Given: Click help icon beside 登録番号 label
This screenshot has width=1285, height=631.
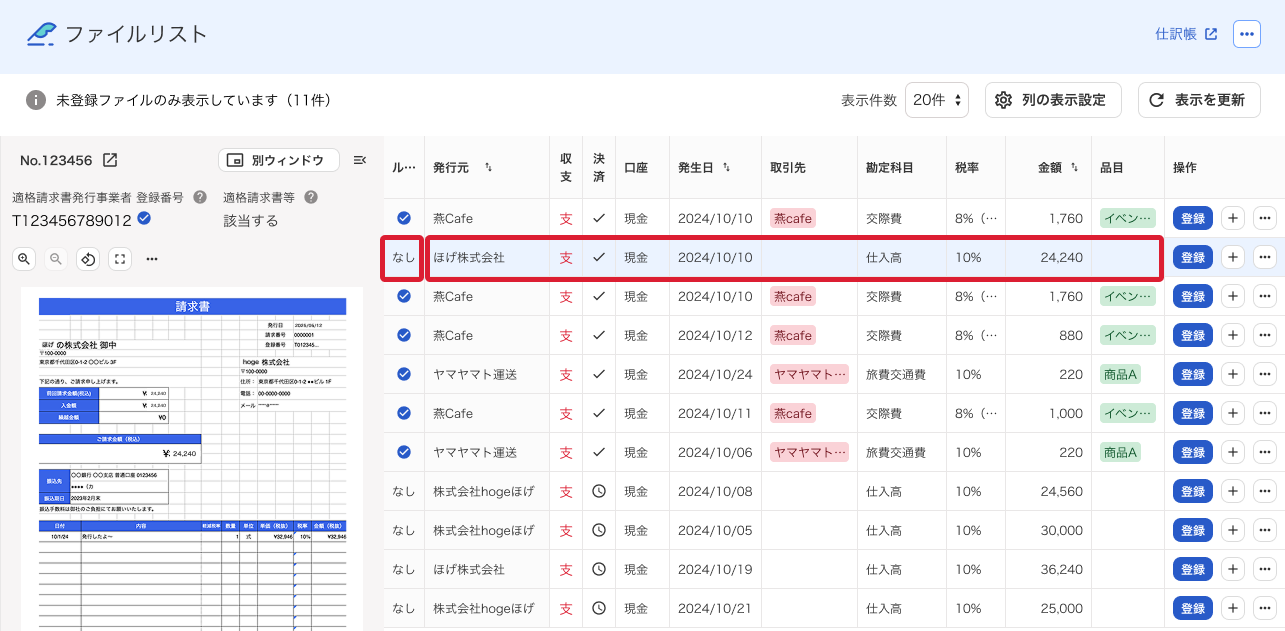Looking at the screenshot, I should (x=200, y=197).
